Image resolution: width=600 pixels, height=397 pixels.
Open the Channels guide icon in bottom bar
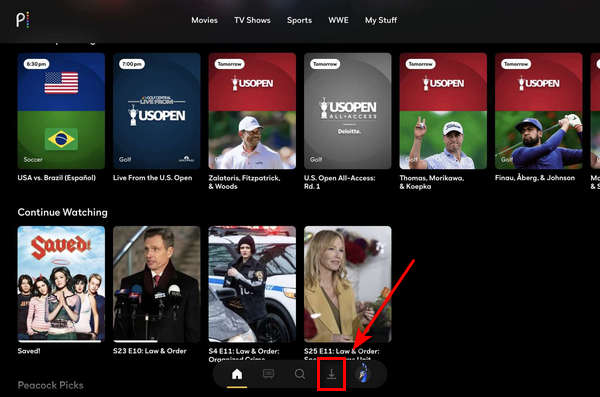tap(268, 374)
